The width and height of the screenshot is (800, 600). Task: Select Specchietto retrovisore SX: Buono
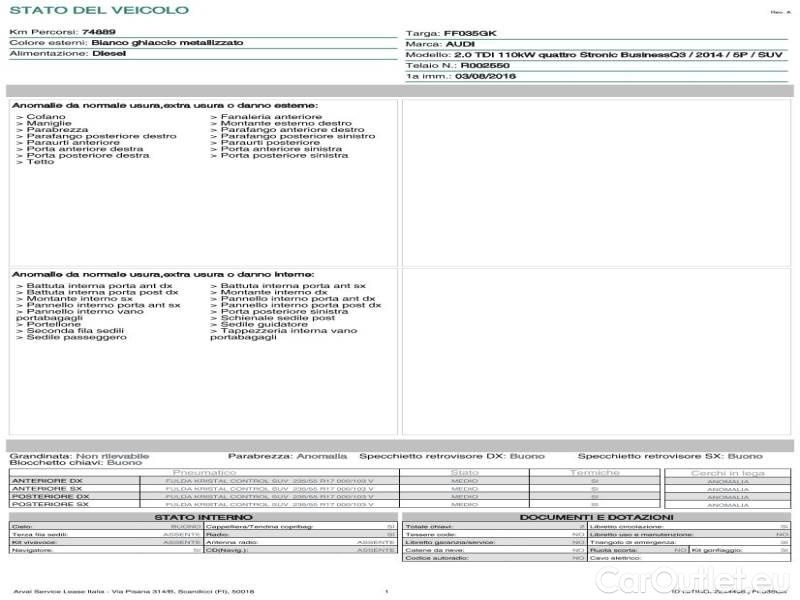pos(670,456)
